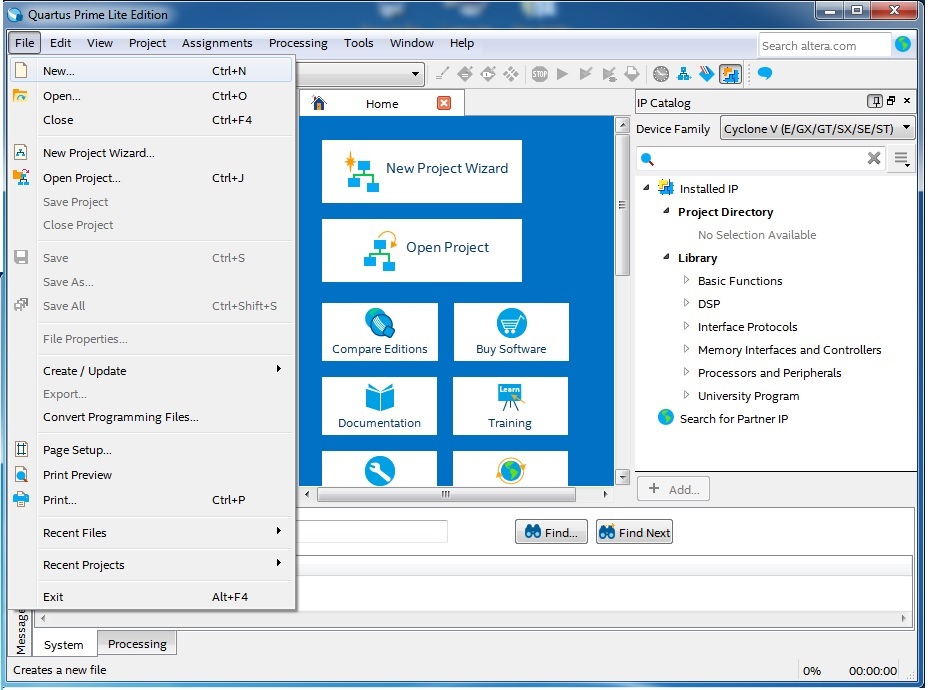
Task: Click the globe icon beside Search for Partner IP
Action: click(666, 417)
